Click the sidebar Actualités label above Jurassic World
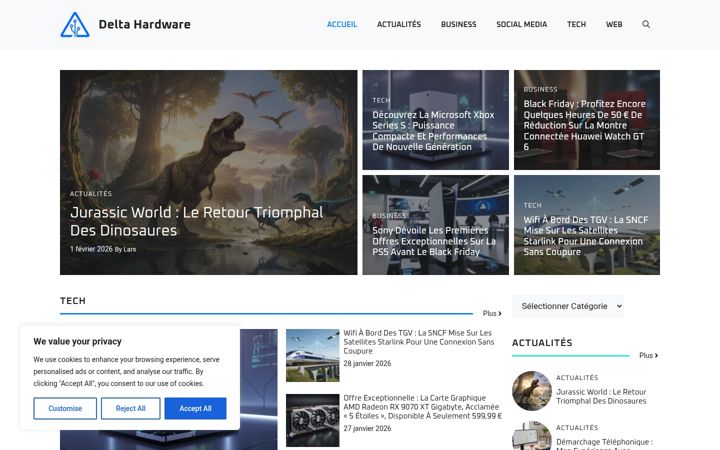The height and width of the screenshot is (450, 720). pos(577,377)
